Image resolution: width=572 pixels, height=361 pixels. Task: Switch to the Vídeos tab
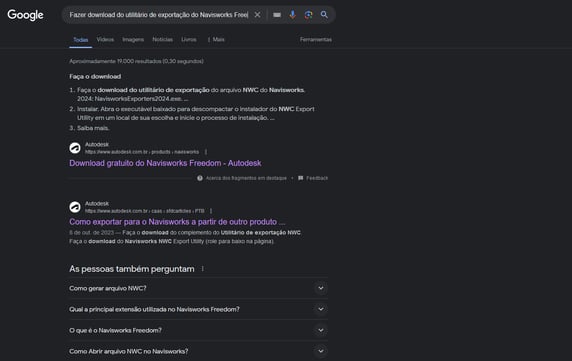(x=105, y=39)
